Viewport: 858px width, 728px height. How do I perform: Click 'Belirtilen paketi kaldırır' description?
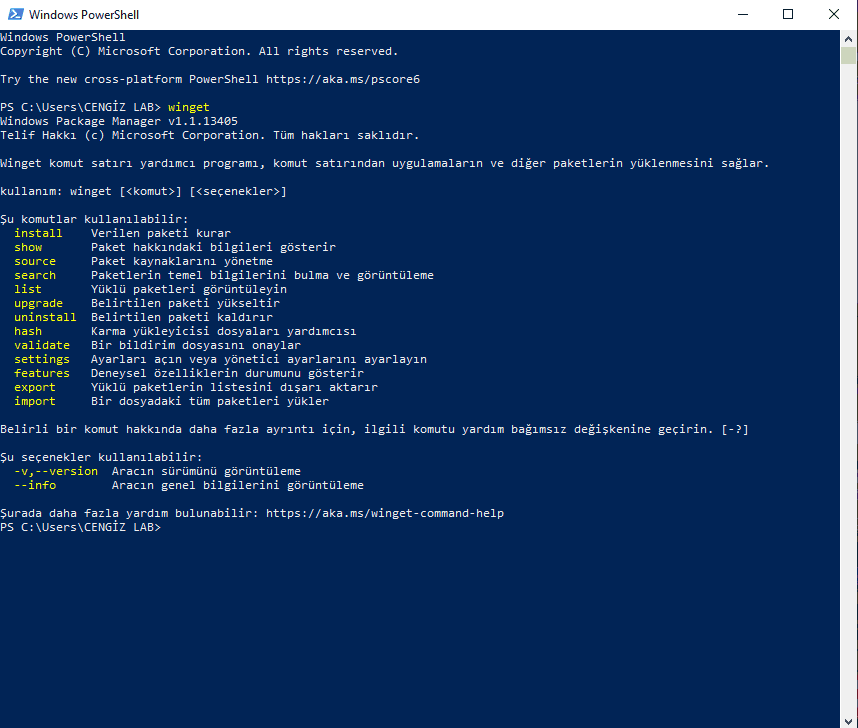182,317
